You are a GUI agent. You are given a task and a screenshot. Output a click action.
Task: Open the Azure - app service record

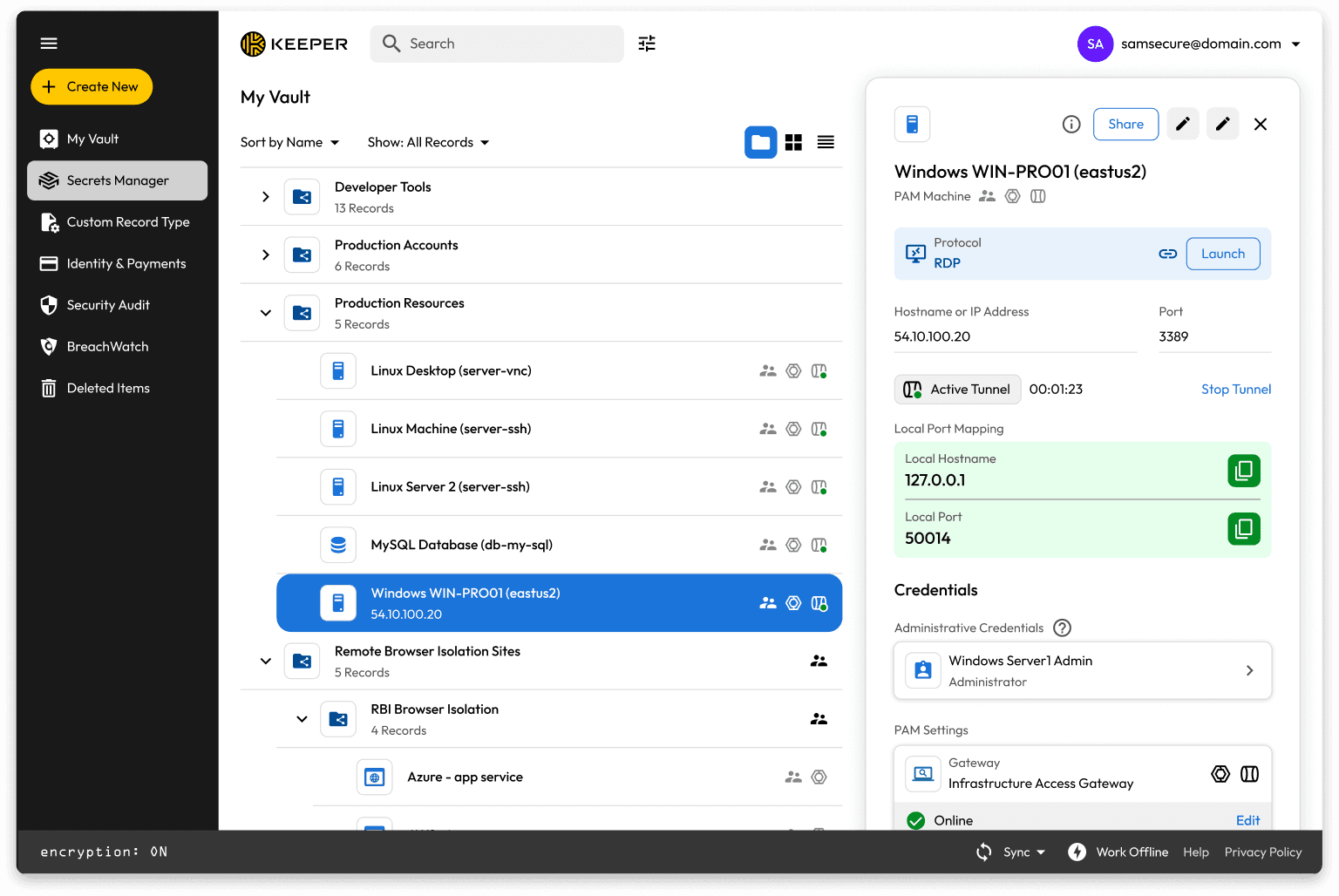click(x=577, y=777)
